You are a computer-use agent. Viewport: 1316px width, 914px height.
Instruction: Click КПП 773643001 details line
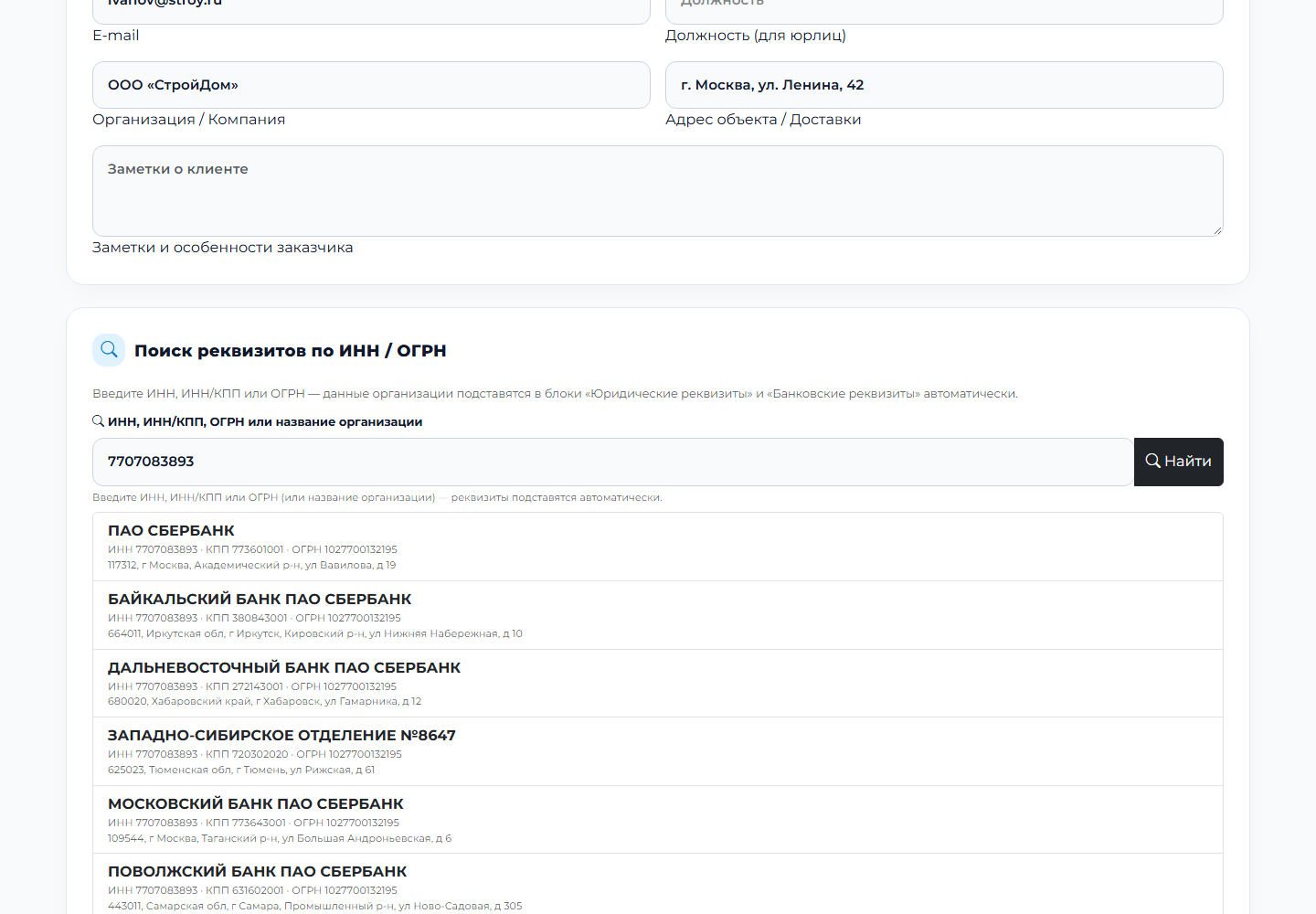(x=253, y=823)
